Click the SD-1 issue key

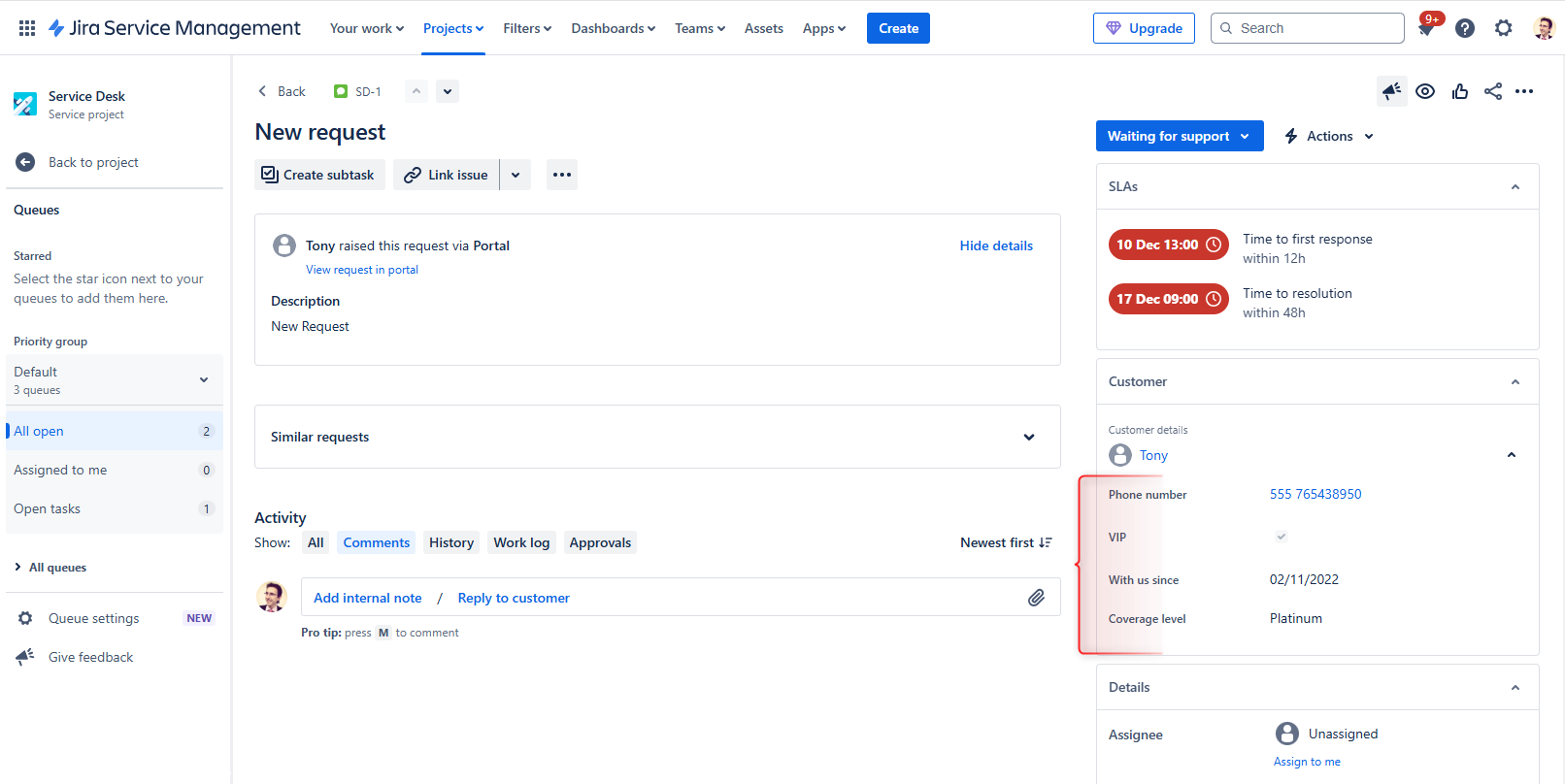pyautogui.click(x=368, y=91)
